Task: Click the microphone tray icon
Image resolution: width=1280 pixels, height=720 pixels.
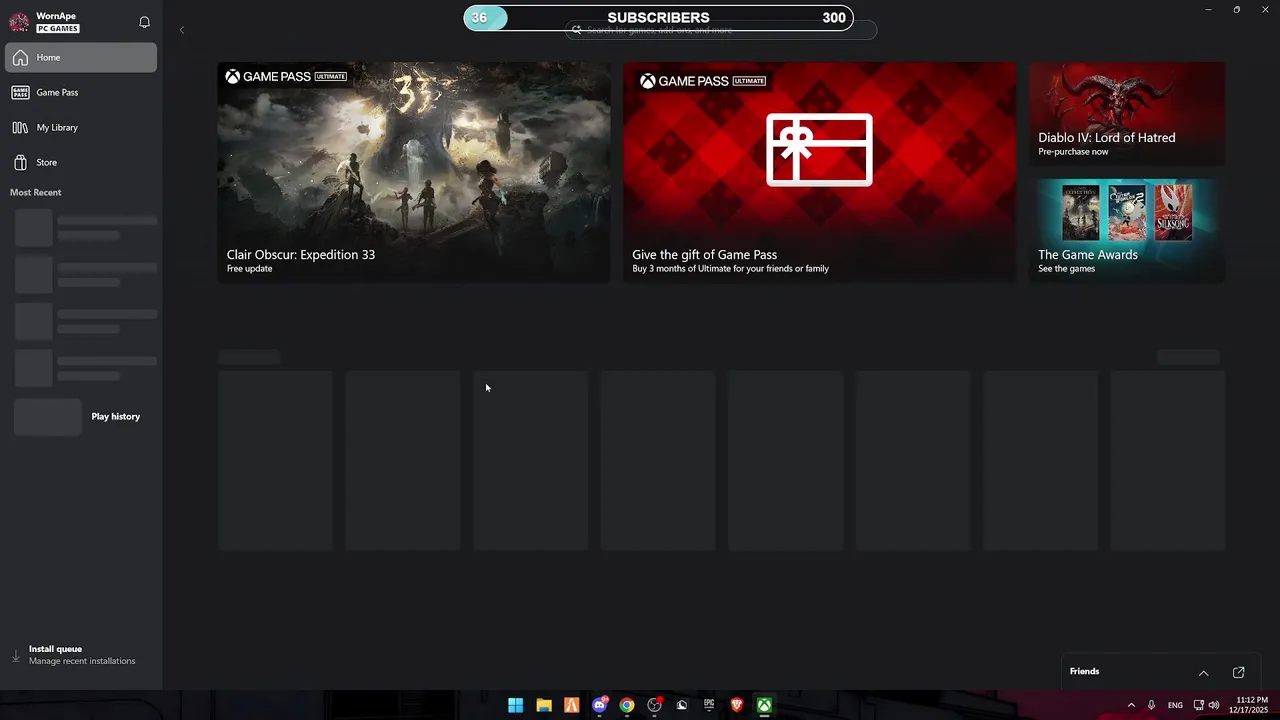Action: [1152, 705]
